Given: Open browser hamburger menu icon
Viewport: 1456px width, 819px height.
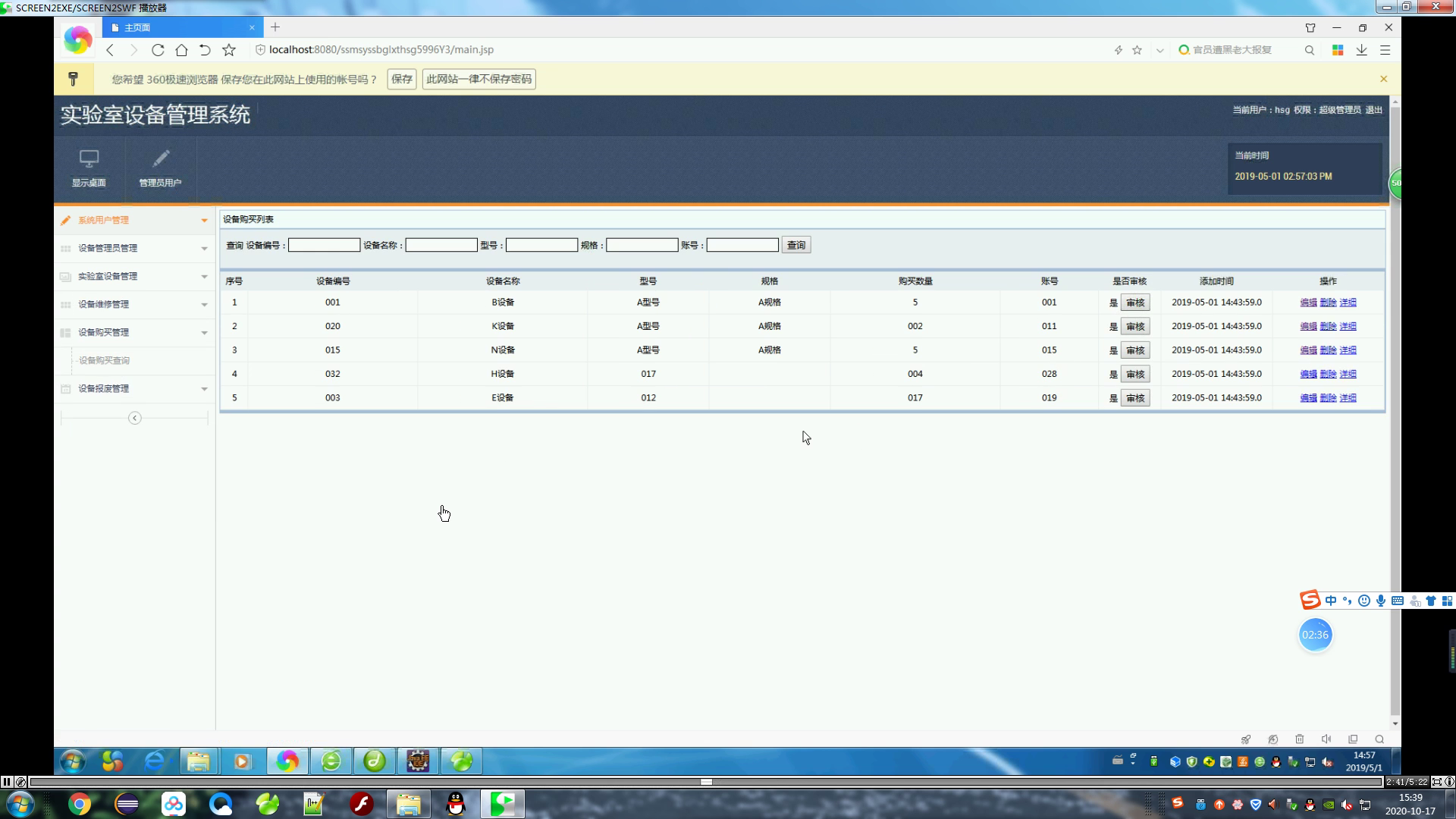Looking at the screenshot, I should tap(1385, 50).
